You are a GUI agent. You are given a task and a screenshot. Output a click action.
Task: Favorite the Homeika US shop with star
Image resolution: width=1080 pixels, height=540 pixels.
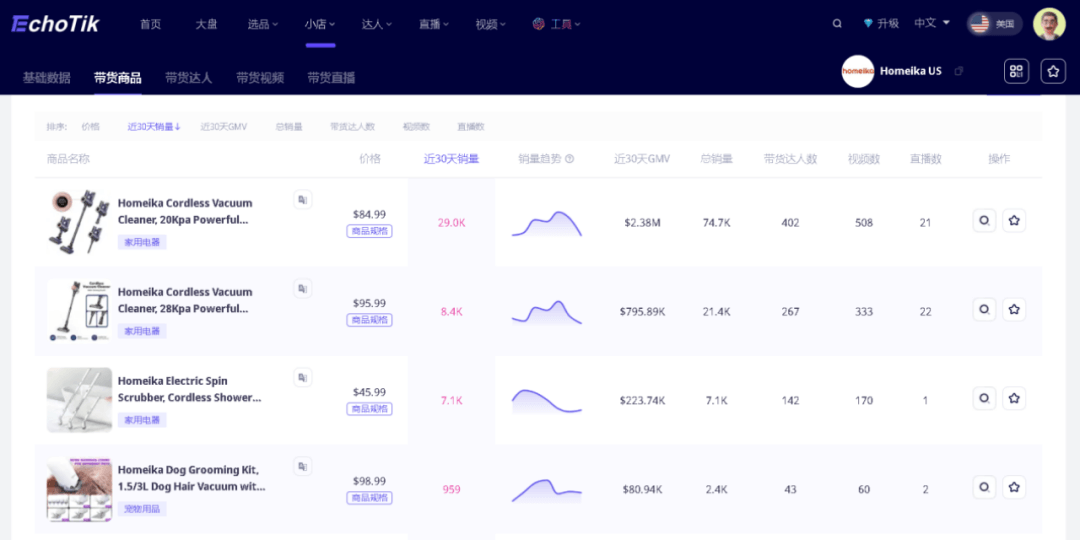pos(1053,71)
